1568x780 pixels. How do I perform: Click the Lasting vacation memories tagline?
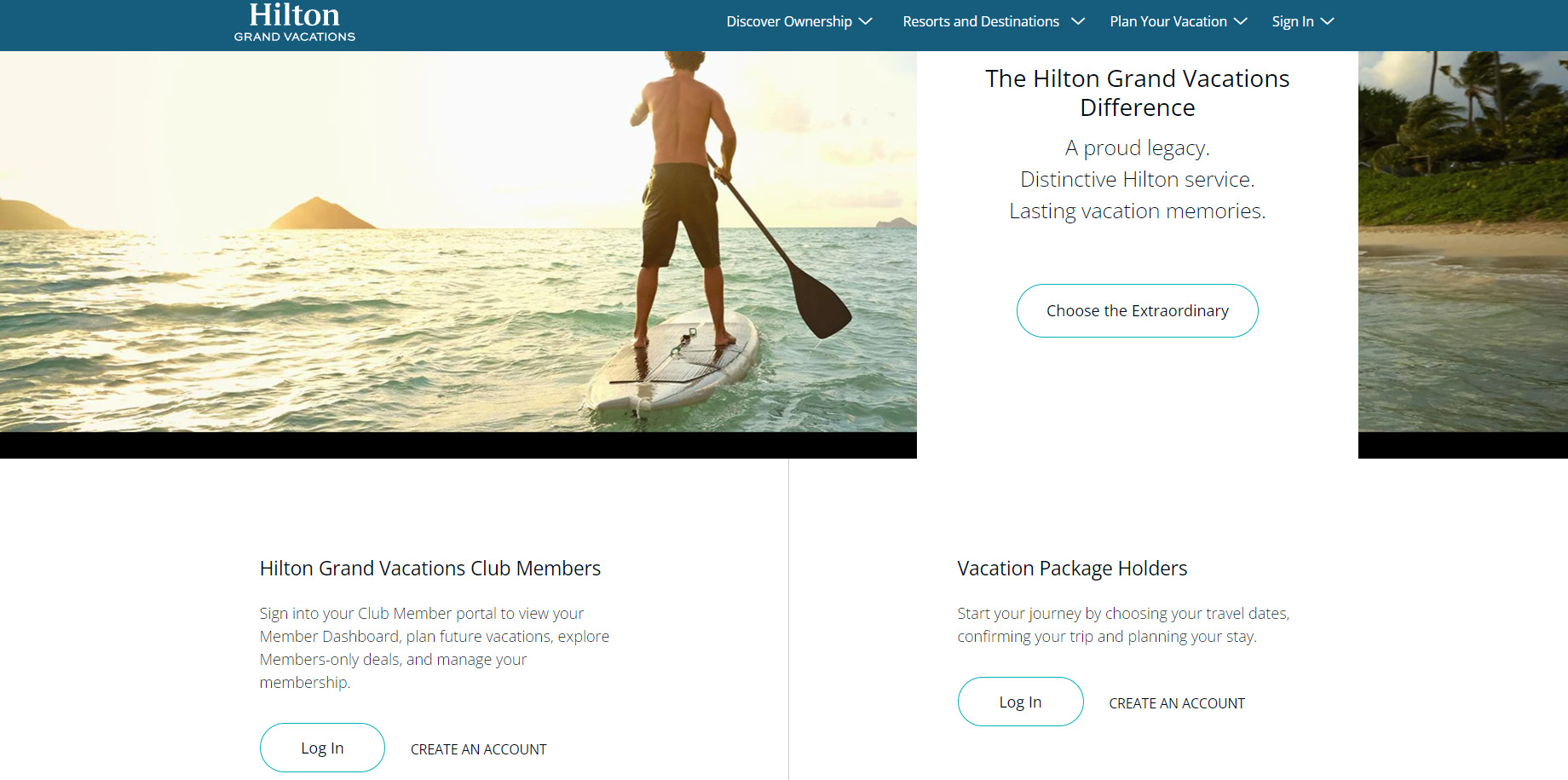click(x=1138, y=211)
